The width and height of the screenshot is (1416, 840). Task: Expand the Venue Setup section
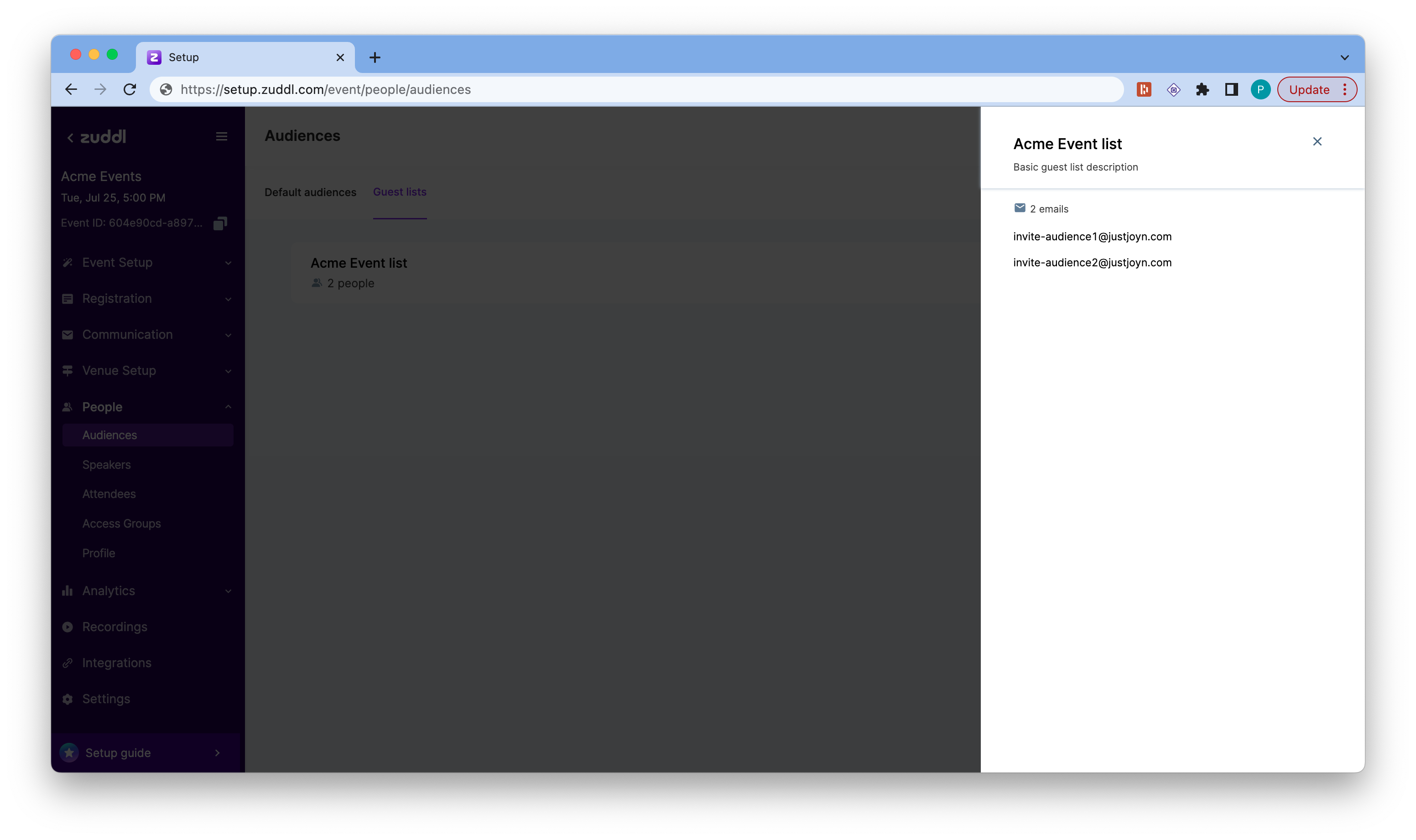pyautogui.click(x=147, y=371)
